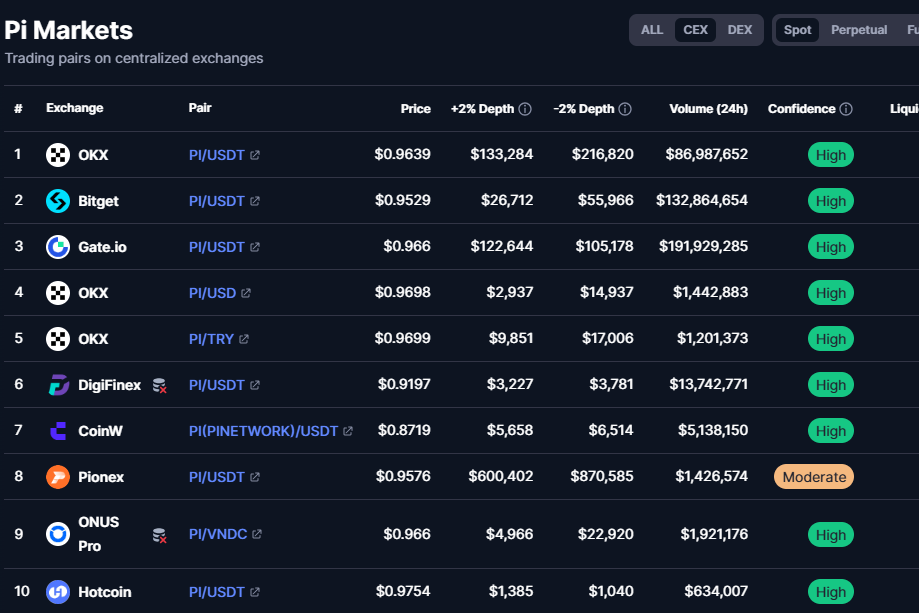Click the High confidence badge for Hotcoin

(830, 592)
